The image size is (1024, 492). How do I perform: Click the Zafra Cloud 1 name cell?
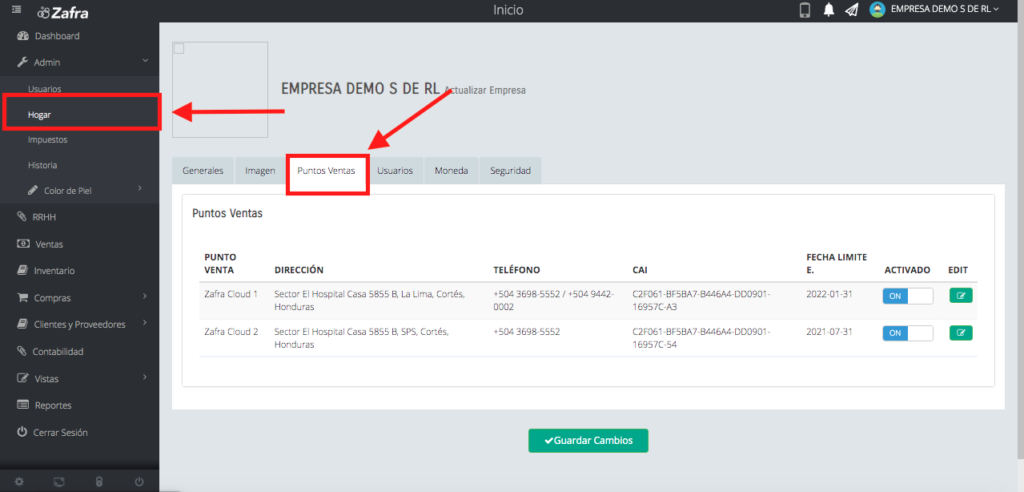point(231,294)
